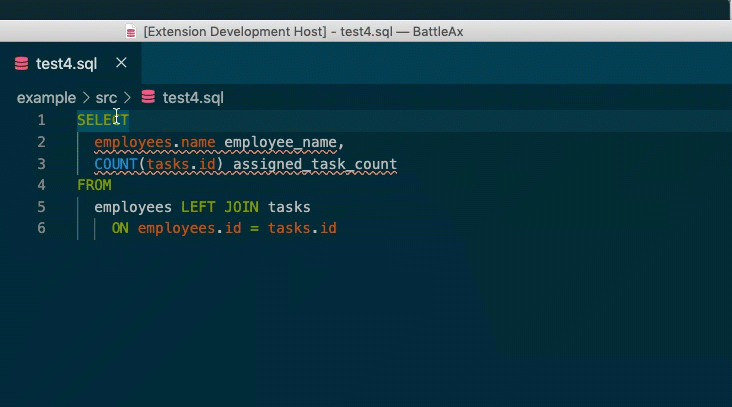The height and width of the screenshot is (407, 732).
Task: Click the window title text test4.sql — BattleAx
Action: 401,32
